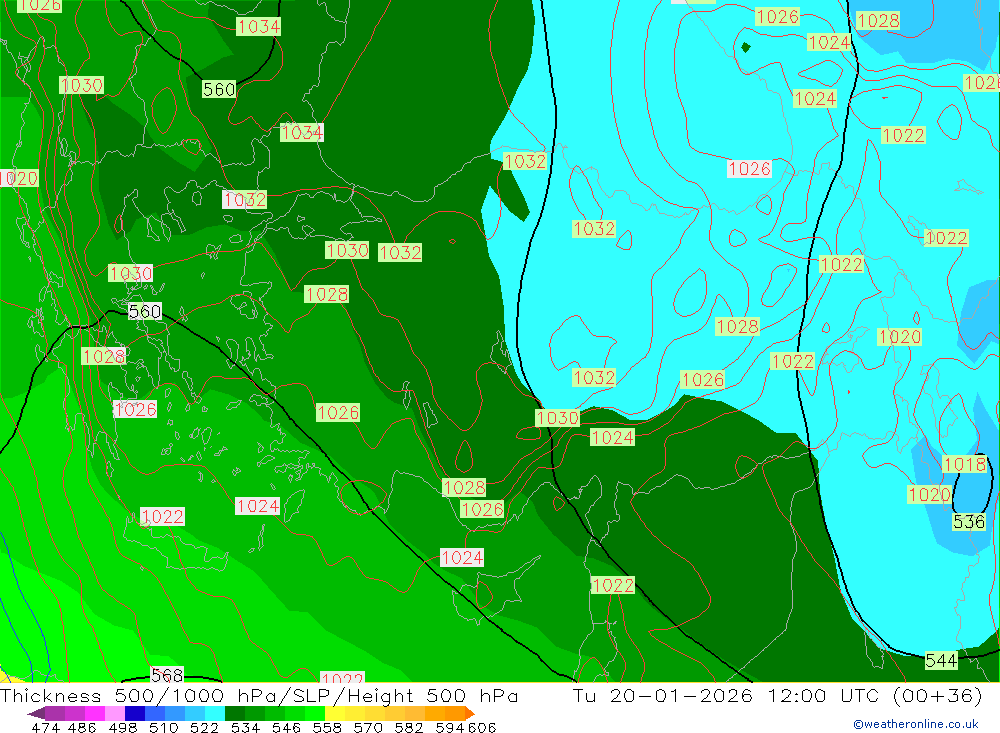1000x733 pixels.
Task: Select the cyan legend swatch above 522
Action: (x=215, y=713)
